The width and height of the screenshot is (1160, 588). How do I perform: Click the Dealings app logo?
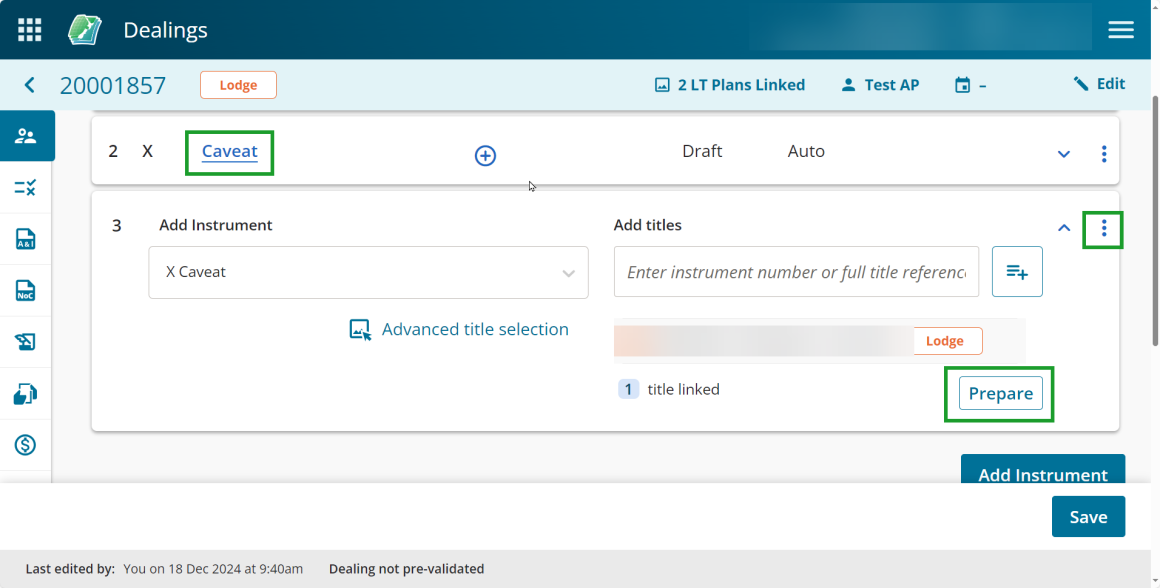click(x=85, y=30)
